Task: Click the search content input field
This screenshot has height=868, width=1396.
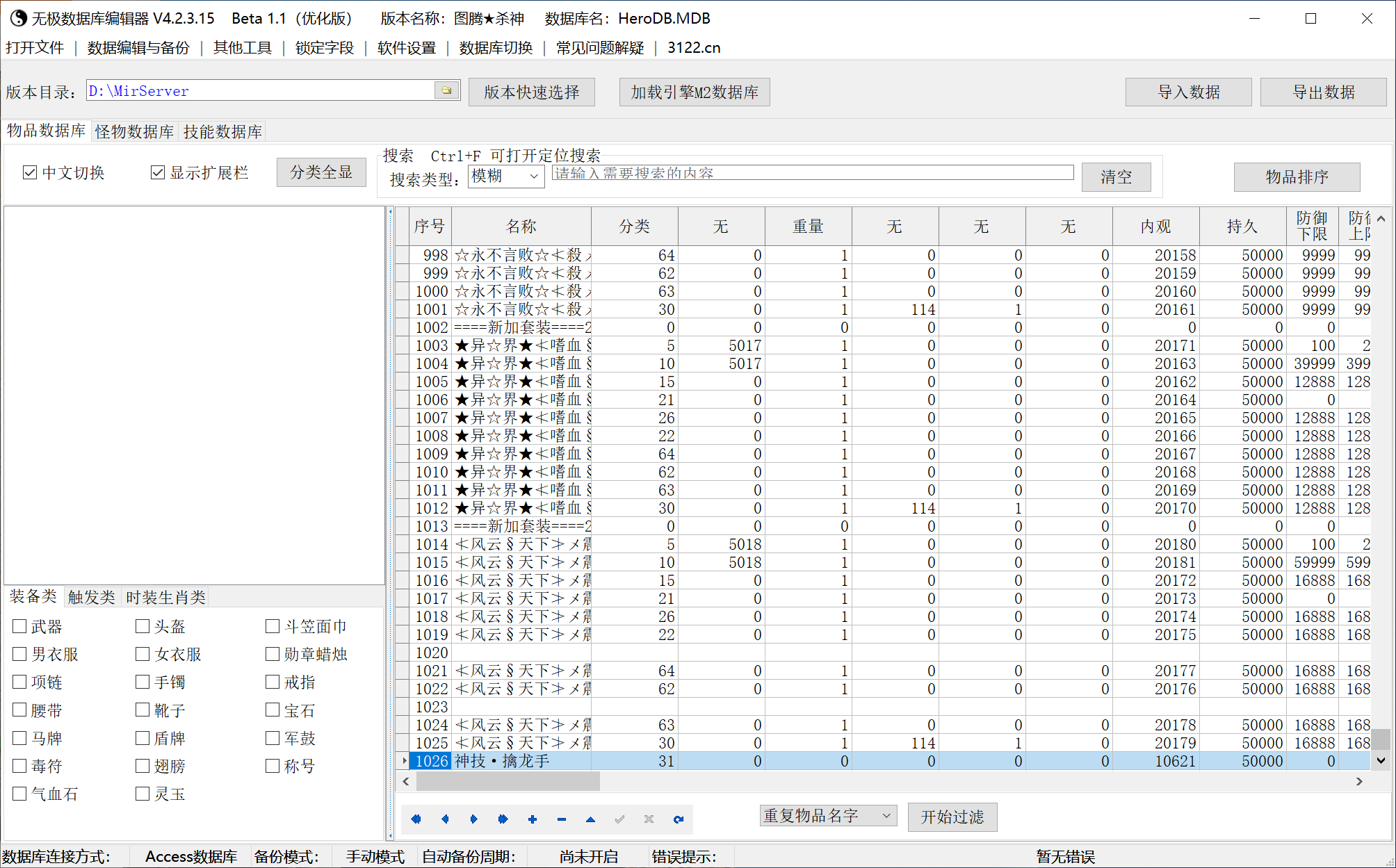Action: [813, 172]
